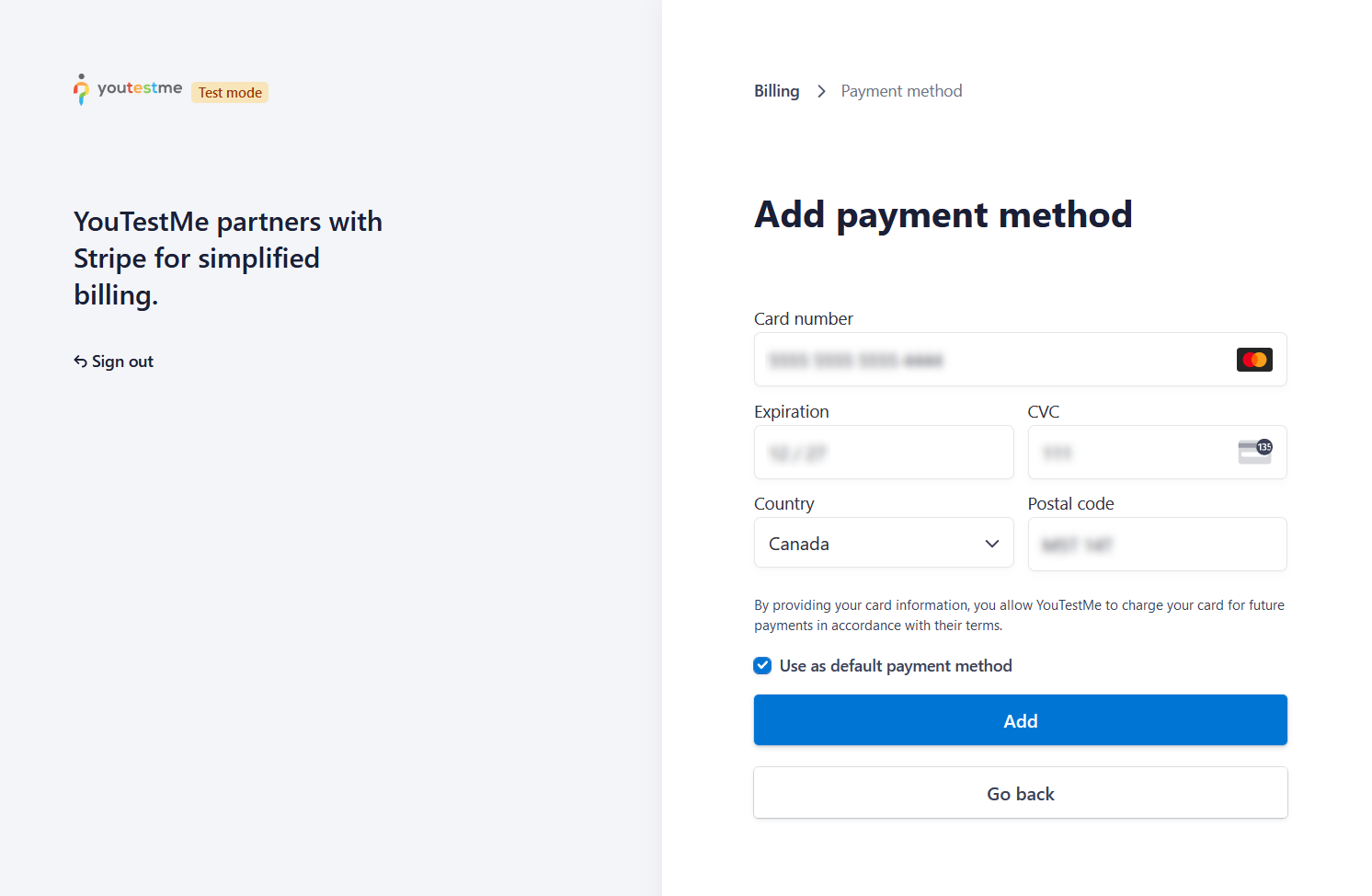Click into the Expiration field
This screenshot has width=1372, height=896.
coord(883,453)
